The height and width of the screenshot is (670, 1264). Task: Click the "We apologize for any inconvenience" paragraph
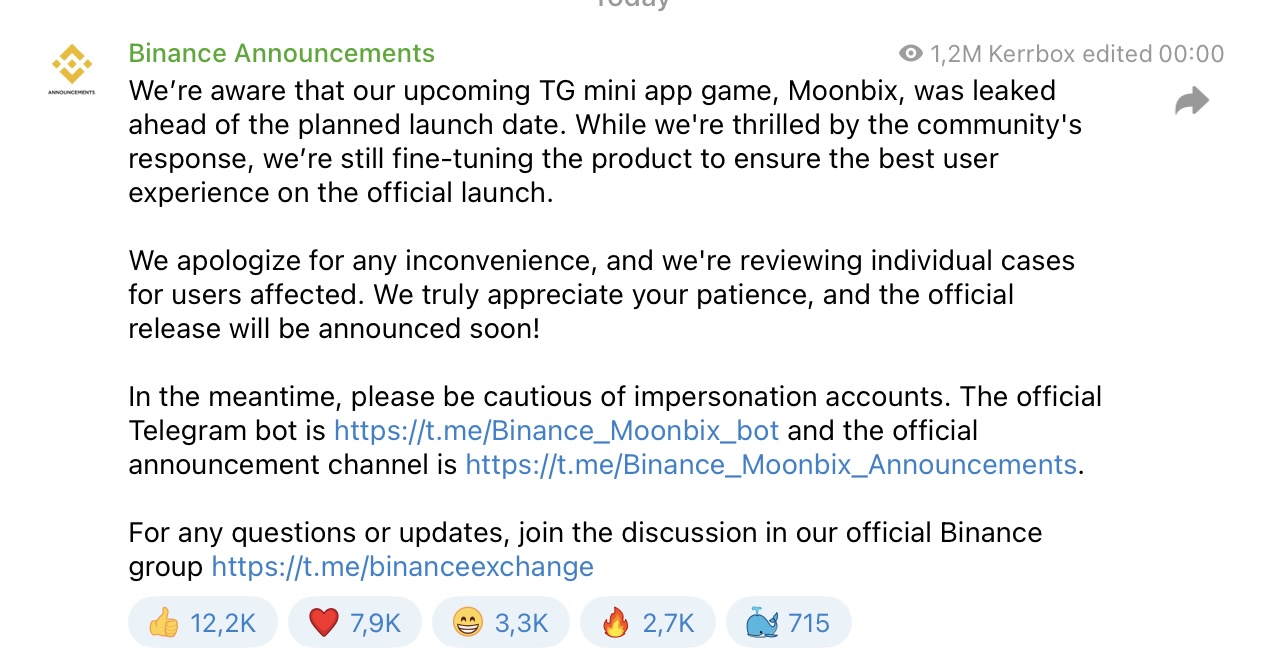pos(600,295)
